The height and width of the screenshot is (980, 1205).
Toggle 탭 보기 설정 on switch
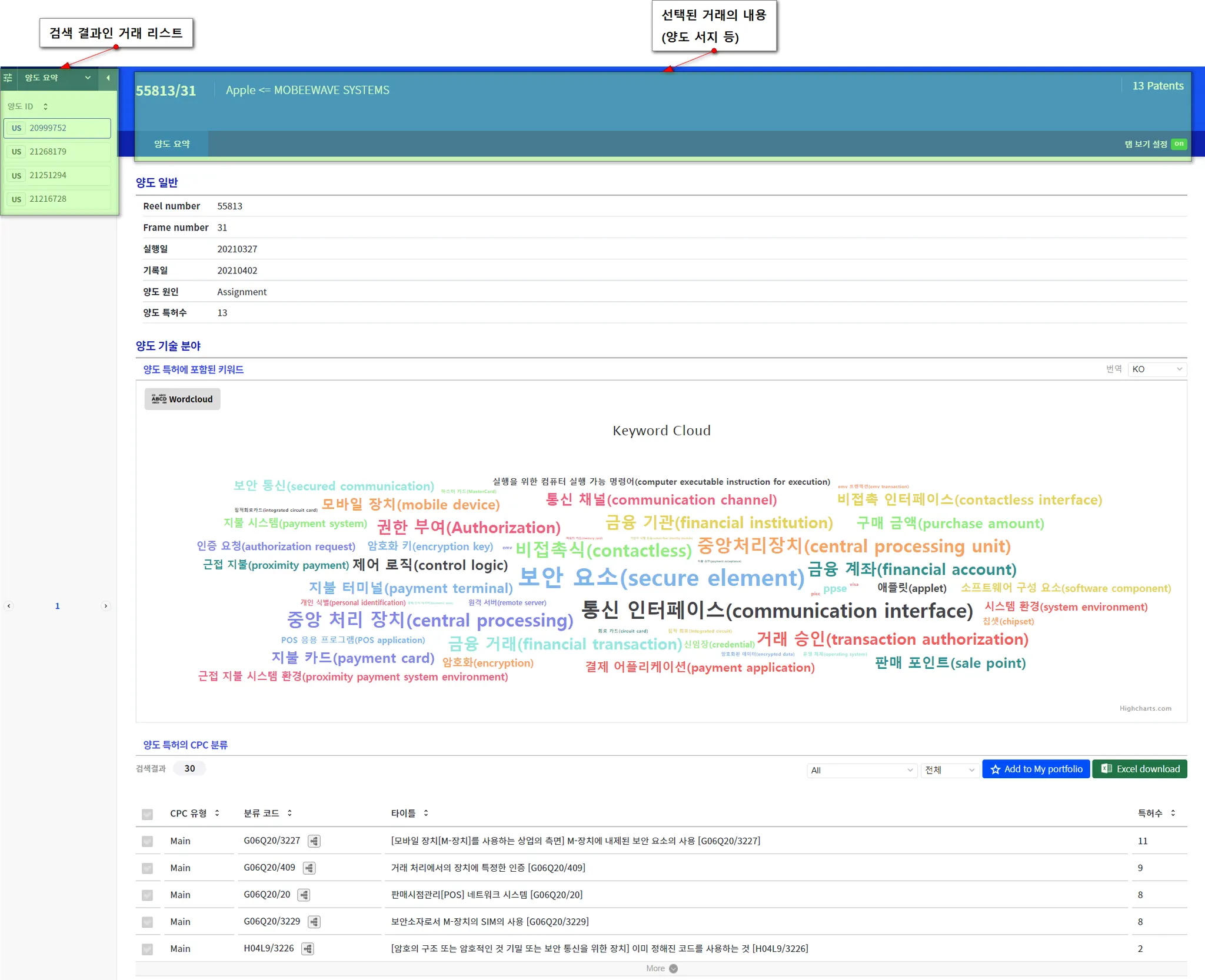coord(1179,144)
